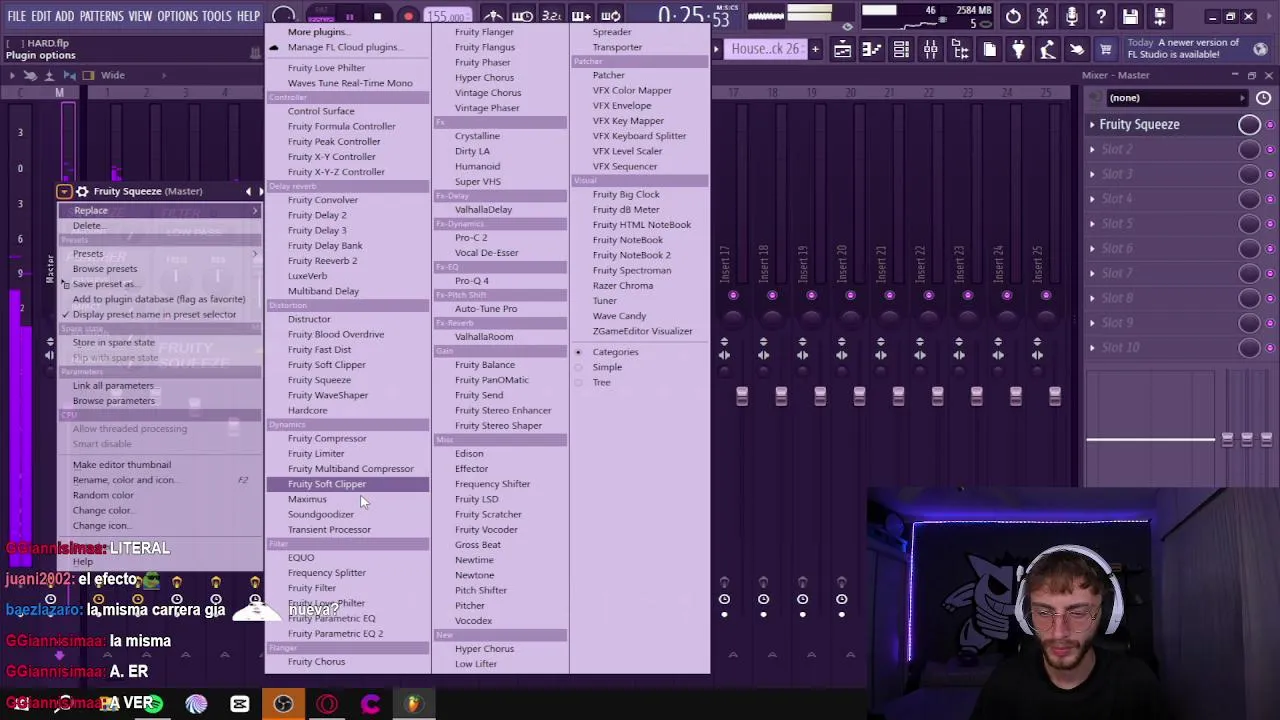The image size is (1280, 720).
Task: Save project with the floppy disk icon
Action: (1130, 16)
